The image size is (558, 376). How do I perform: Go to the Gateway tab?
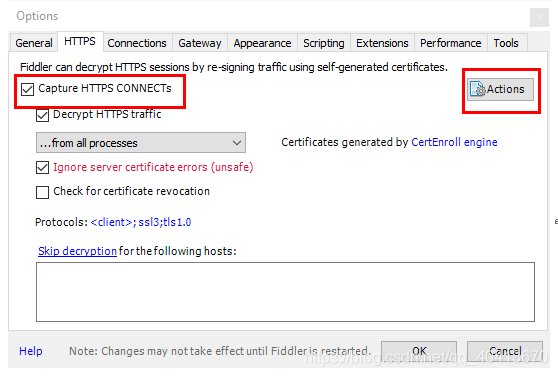tap(200, 43)
